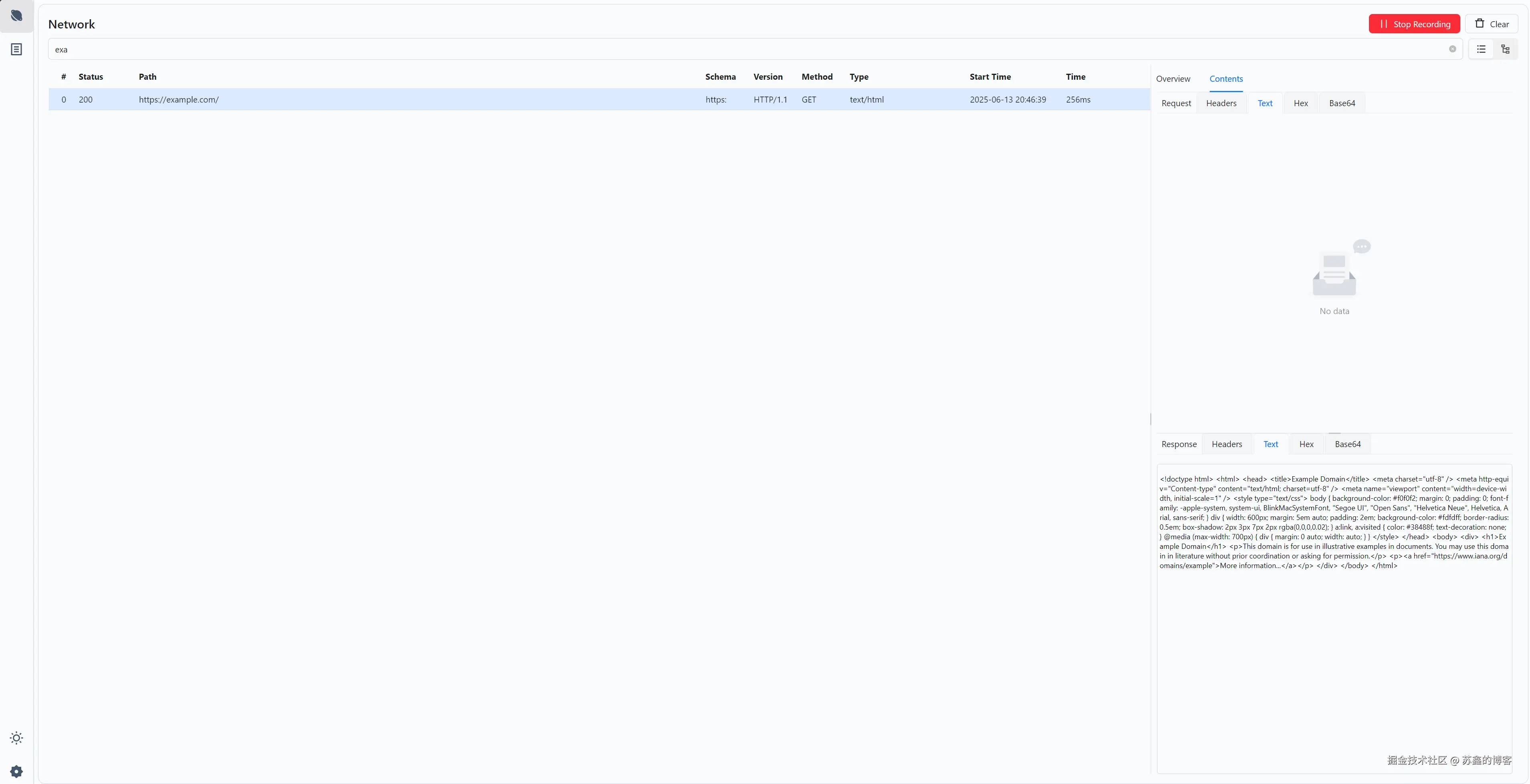This screenshot has height=784, width=1530.
Task: Show request Headers tab
Action: pos(1221,103)
